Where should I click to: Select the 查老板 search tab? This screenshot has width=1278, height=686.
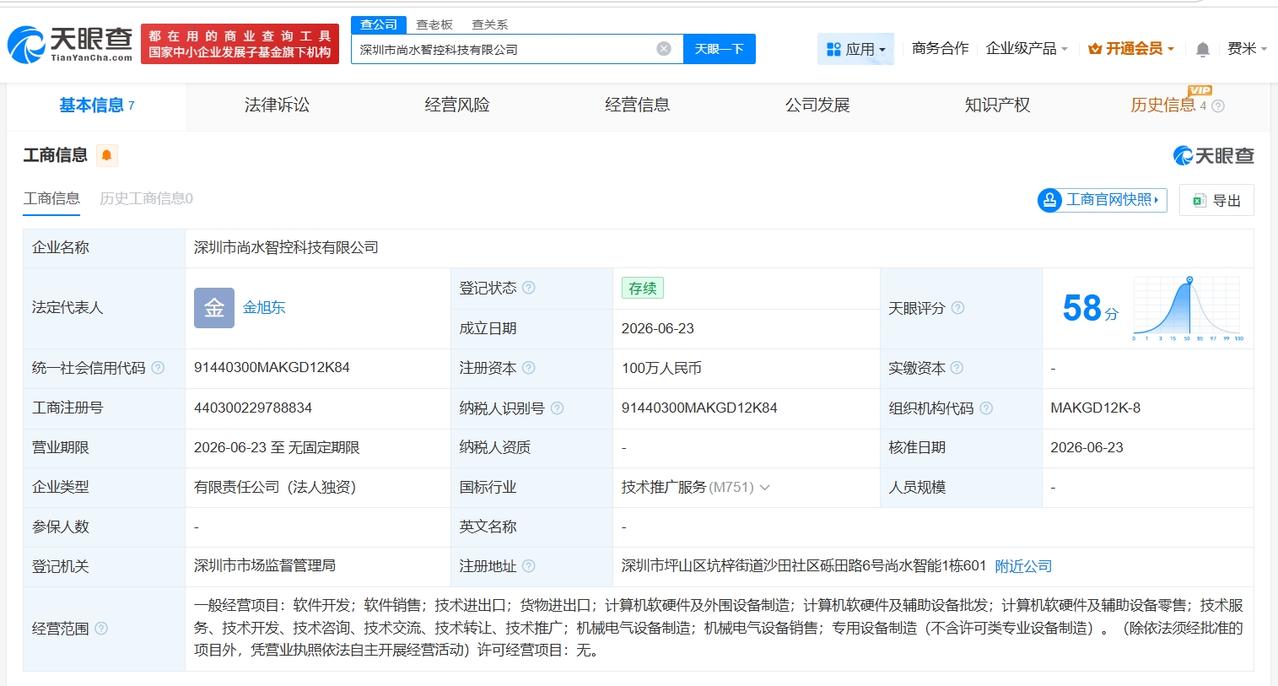point(434,24)
